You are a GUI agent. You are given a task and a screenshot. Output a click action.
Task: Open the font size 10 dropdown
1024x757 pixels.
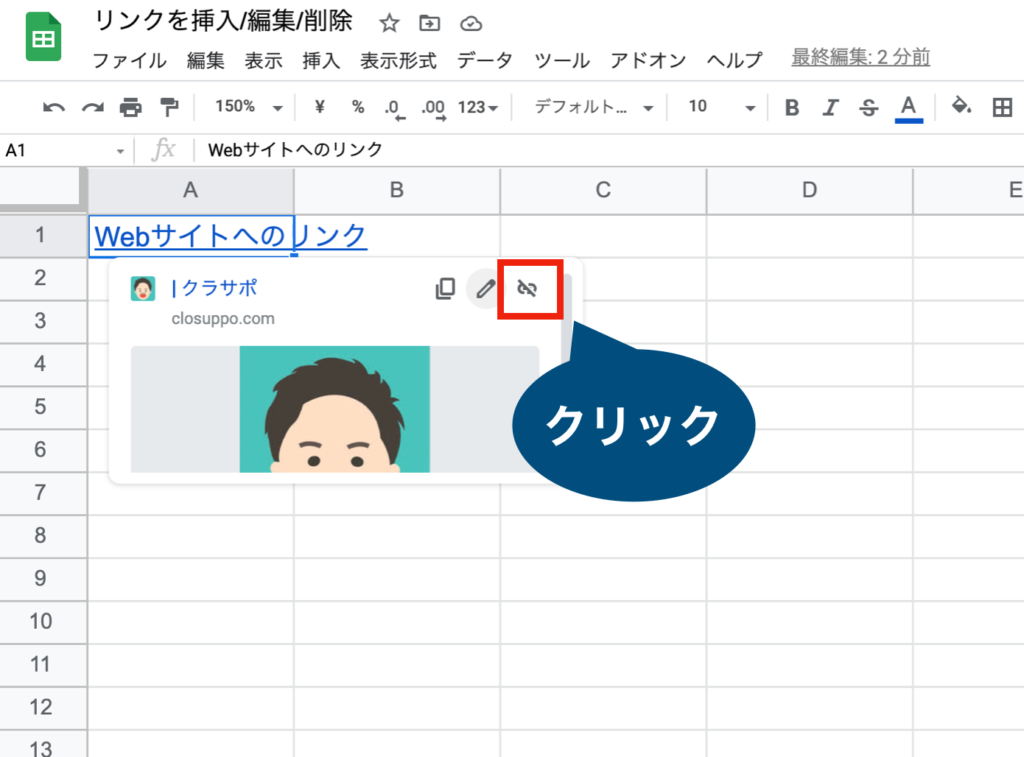pos(721,107)
